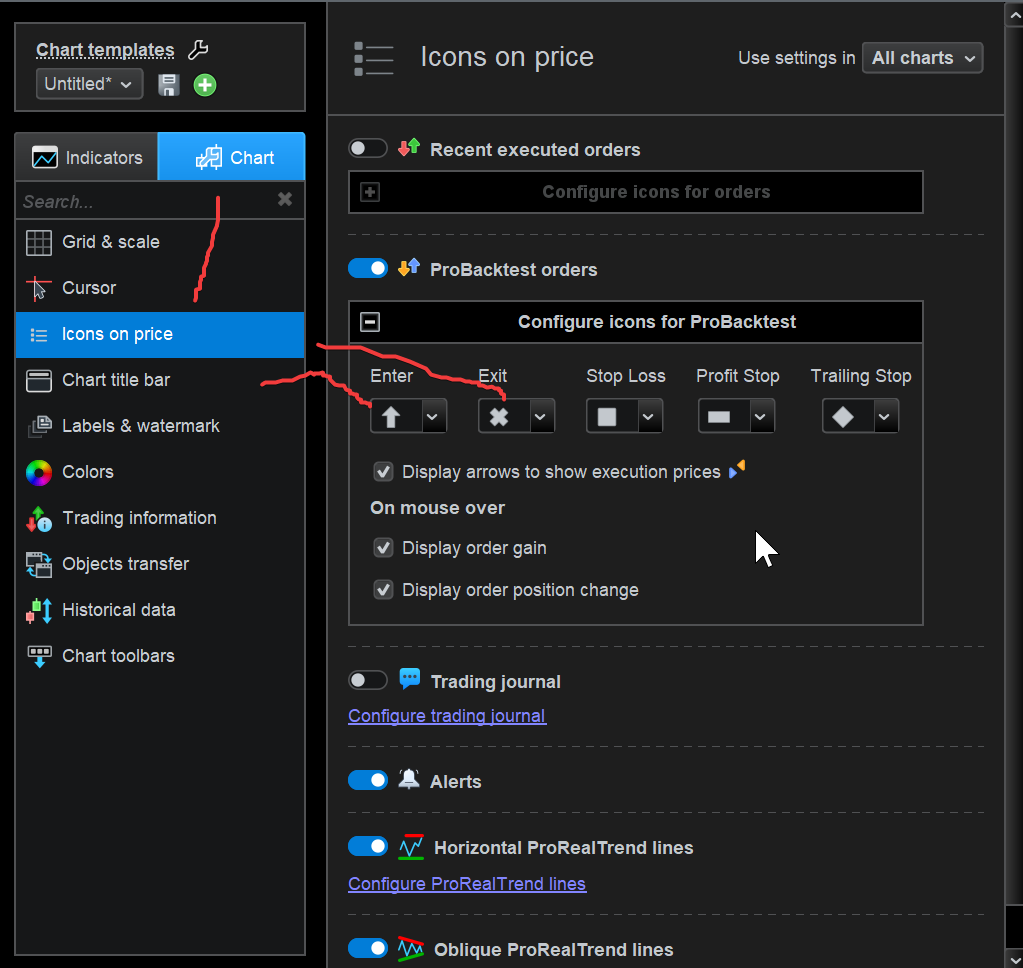Click the Labels & watermark icon
The width and height of the screenshot is (1023, 968).
coord(39,427)
